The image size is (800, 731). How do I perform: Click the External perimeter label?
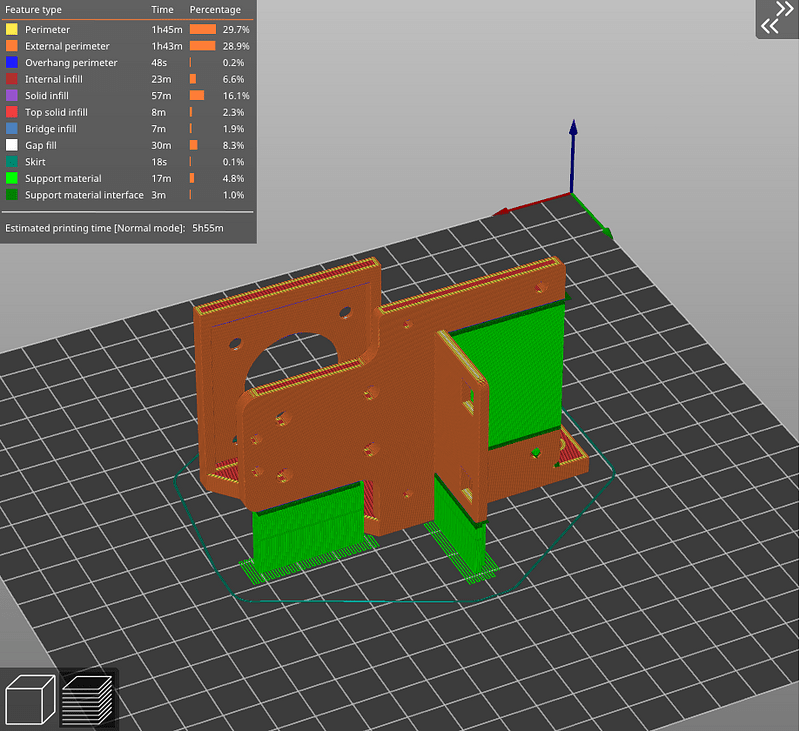pyautogui.click(x=67, y=46)
